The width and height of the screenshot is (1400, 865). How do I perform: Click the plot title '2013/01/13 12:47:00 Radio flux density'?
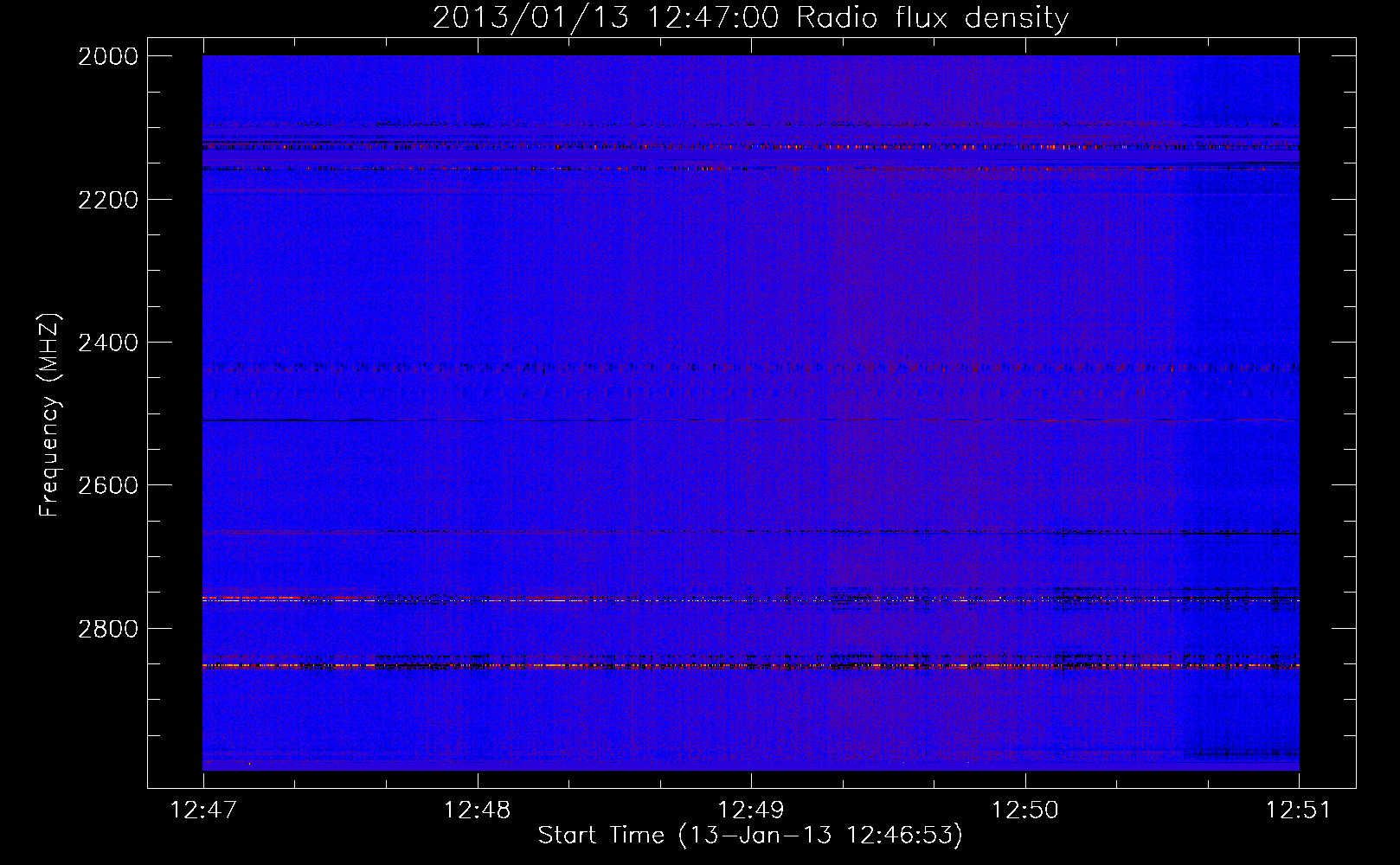pos(750,17)
